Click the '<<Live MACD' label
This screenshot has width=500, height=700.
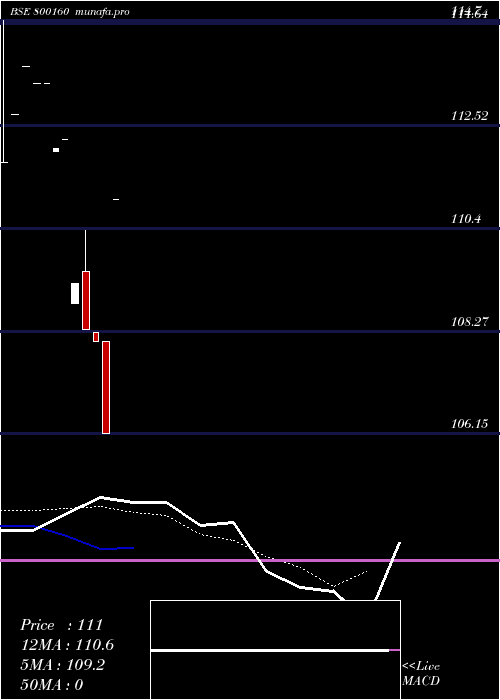[x=421, y=673]
